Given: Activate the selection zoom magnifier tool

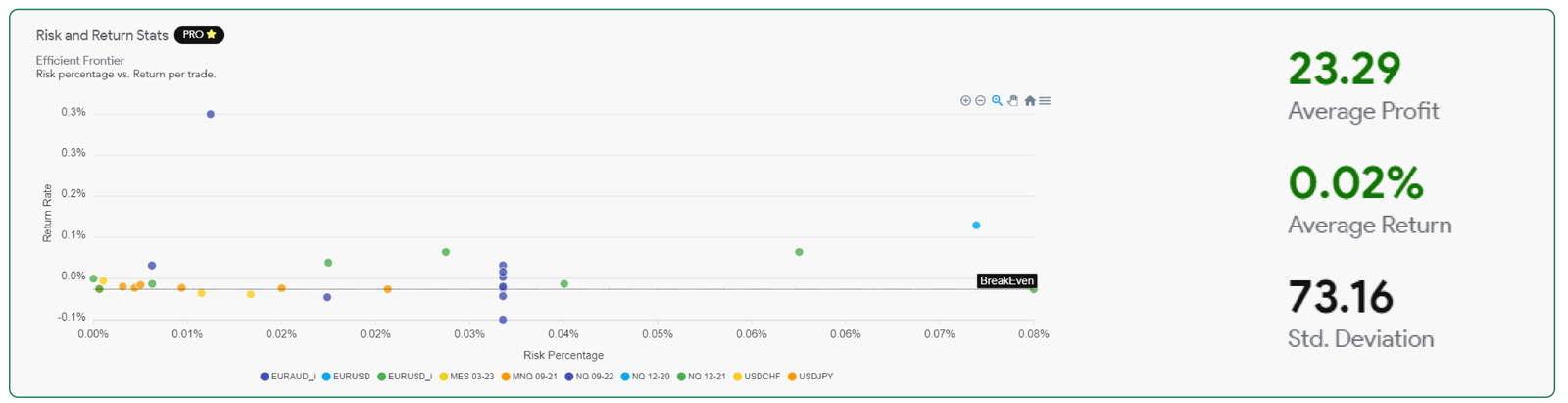Looking at the screenshot, I should pyautogui.click(x=997, y=101).
